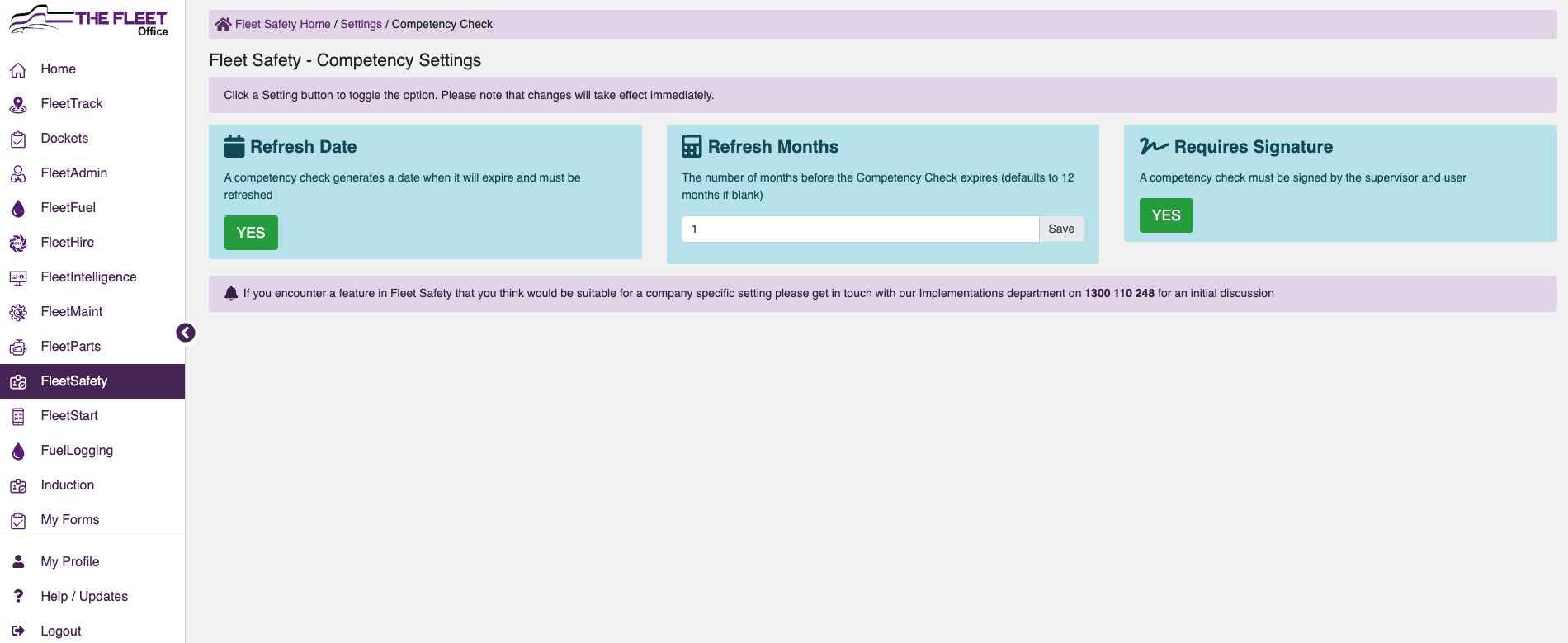Click the Refresh Months card title
The height and width of the screenshot is (643, 1568).
[x=773, y=147]
